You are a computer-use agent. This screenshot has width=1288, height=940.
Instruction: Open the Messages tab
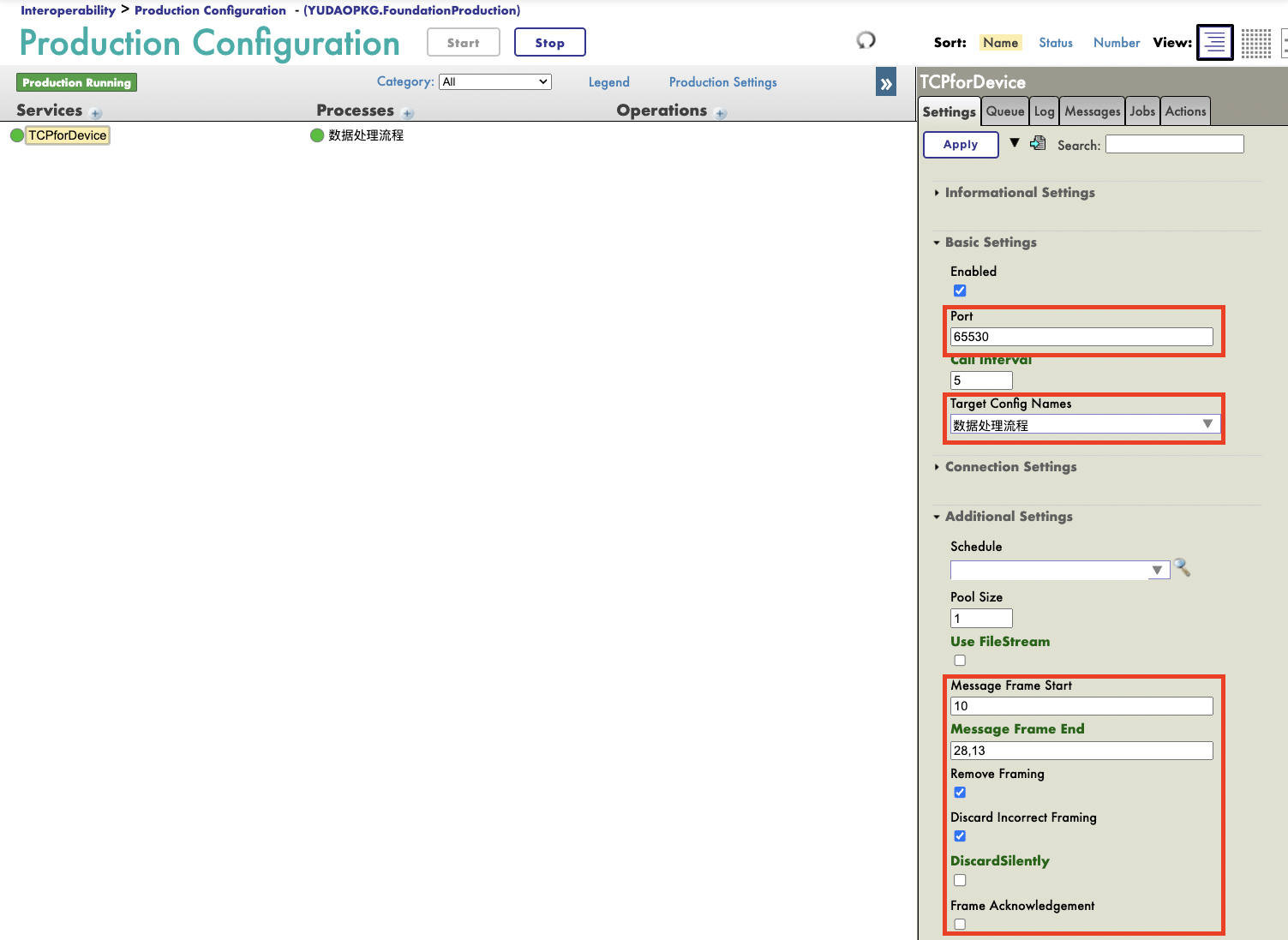click(x=1092, y=111)
